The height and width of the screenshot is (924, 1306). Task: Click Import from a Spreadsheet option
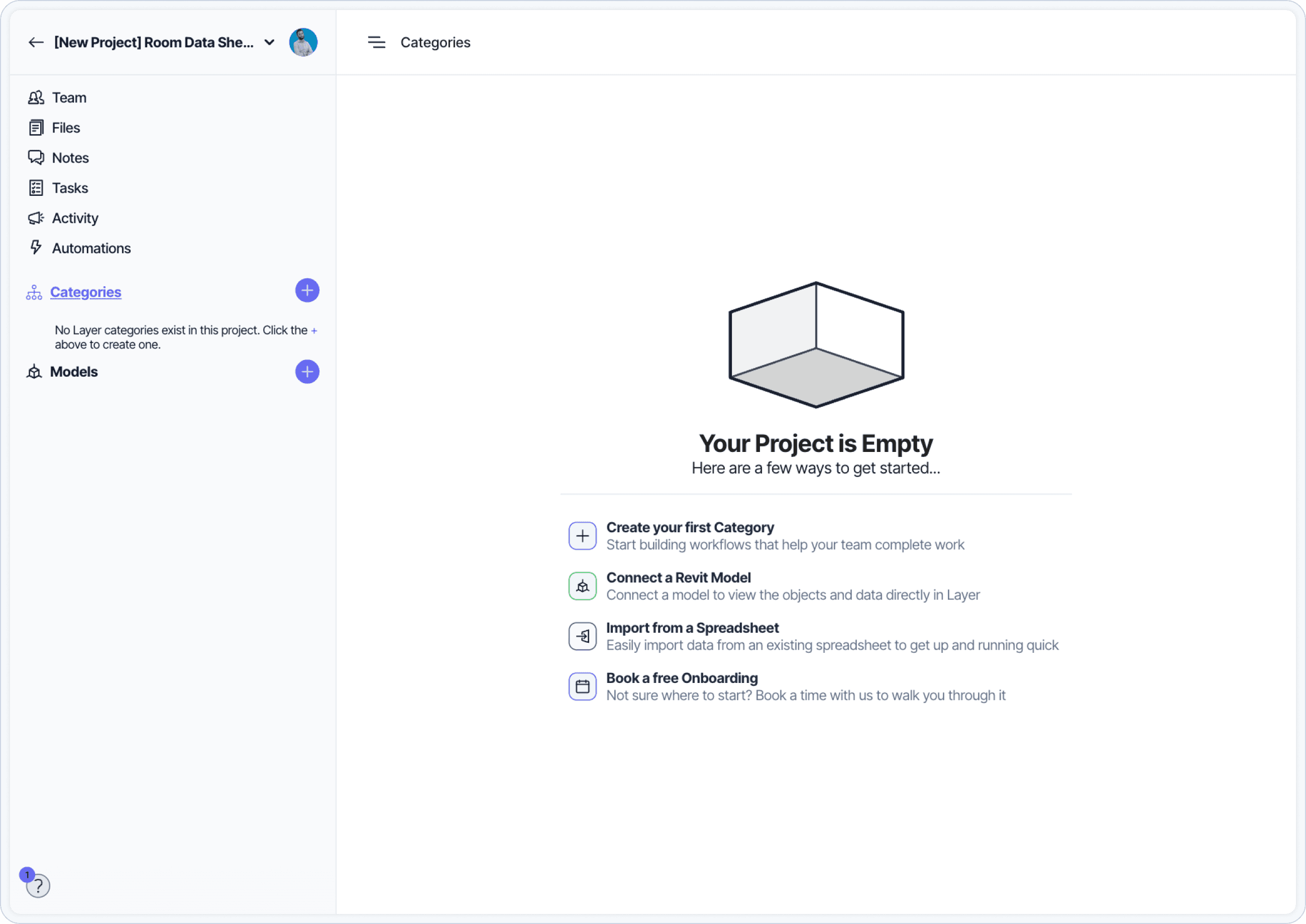[x=692, y=628]
